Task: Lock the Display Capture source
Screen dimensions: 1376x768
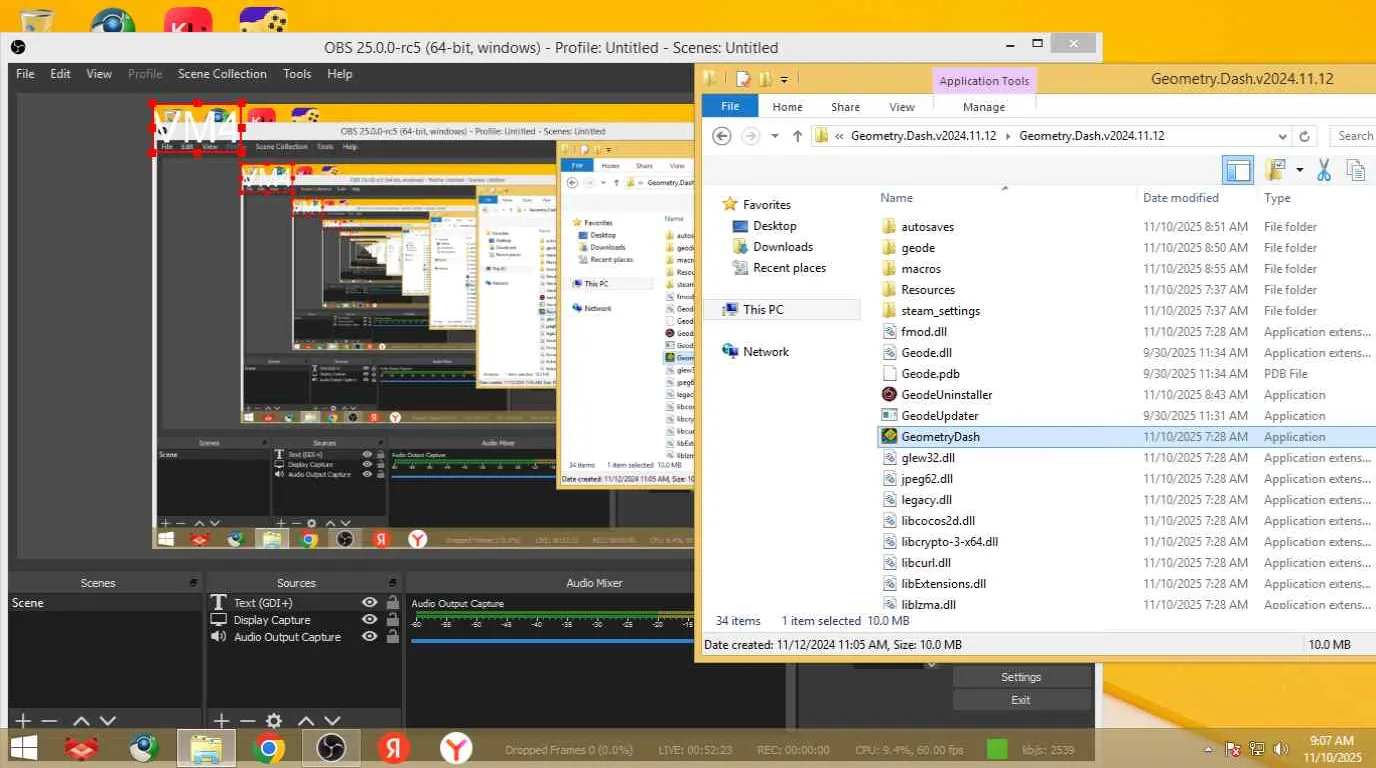Action: [x=393, y=620]
